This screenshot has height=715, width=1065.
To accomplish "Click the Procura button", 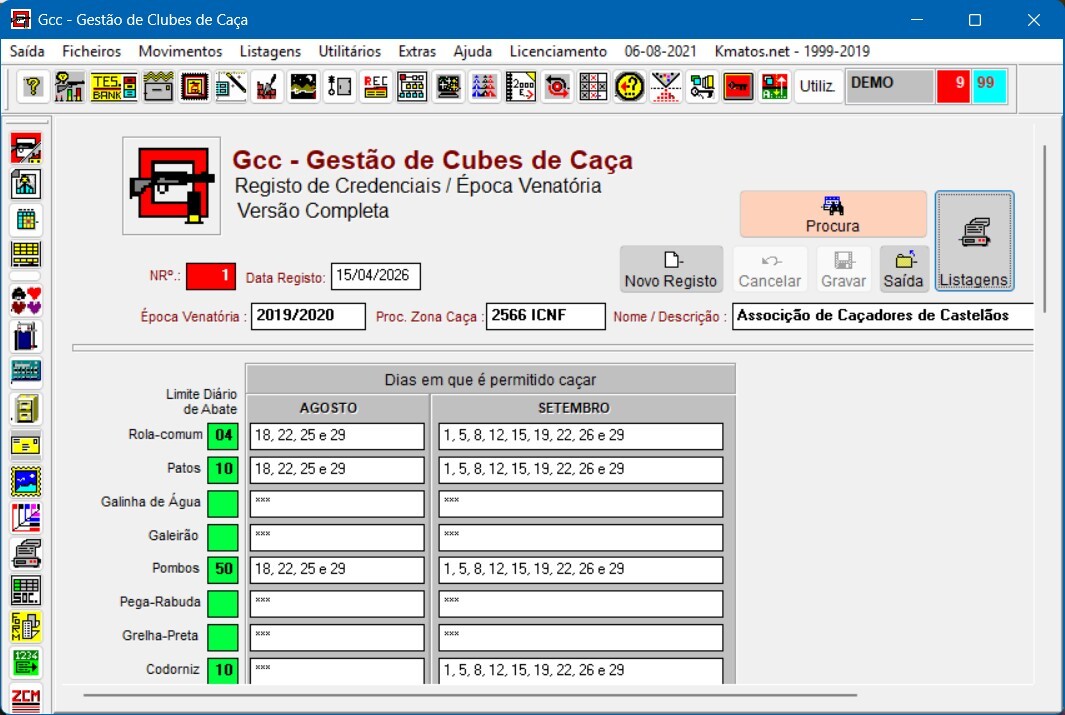I will coord(832,214).
